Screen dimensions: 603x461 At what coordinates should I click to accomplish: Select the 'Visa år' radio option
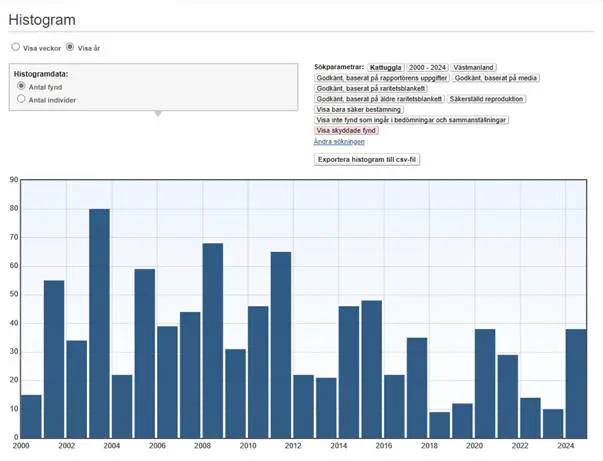(x=70, y=47)
